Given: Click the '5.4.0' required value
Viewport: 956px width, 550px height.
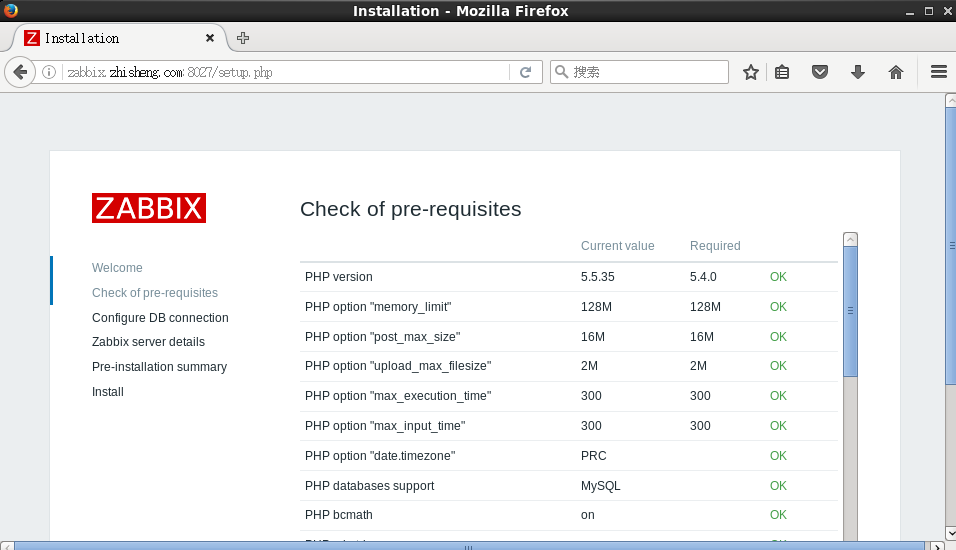Looking at the screenshot, I should tap(703, 277).
